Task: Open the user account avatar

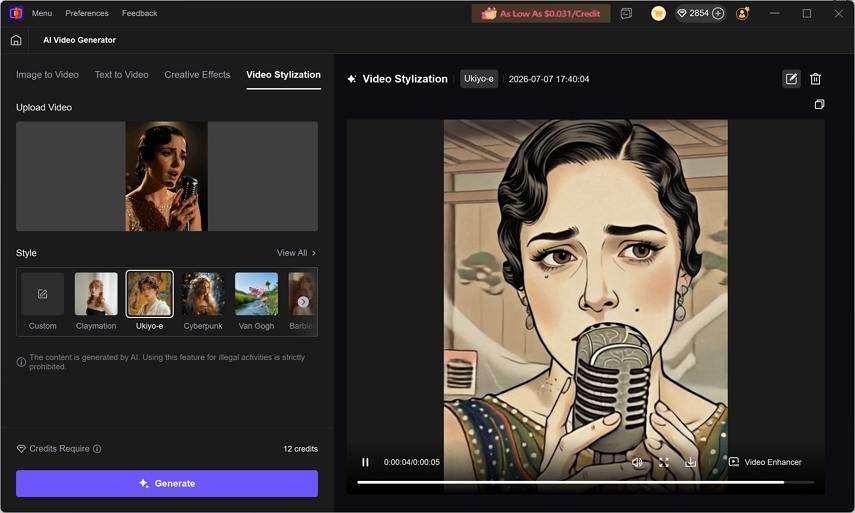Action: (x=743, y=13)
